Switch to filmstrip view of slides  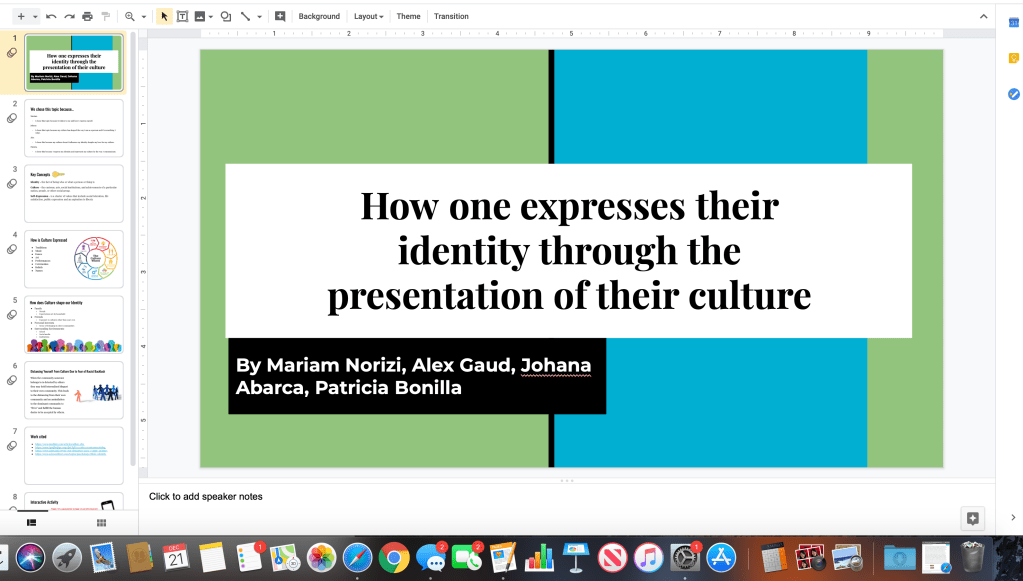pyautogui.click(x=31, y=522)
